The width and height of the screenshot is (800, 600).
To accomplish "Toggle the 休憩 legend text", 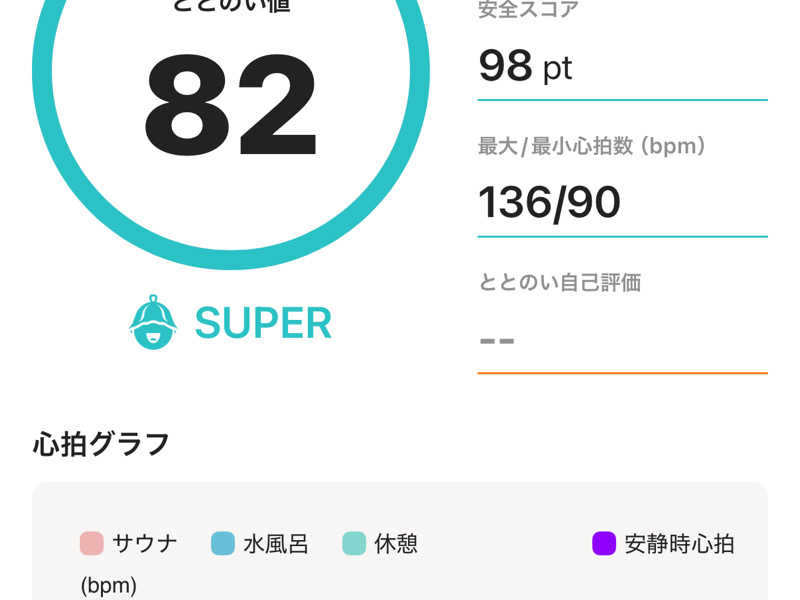I will 396,544.
